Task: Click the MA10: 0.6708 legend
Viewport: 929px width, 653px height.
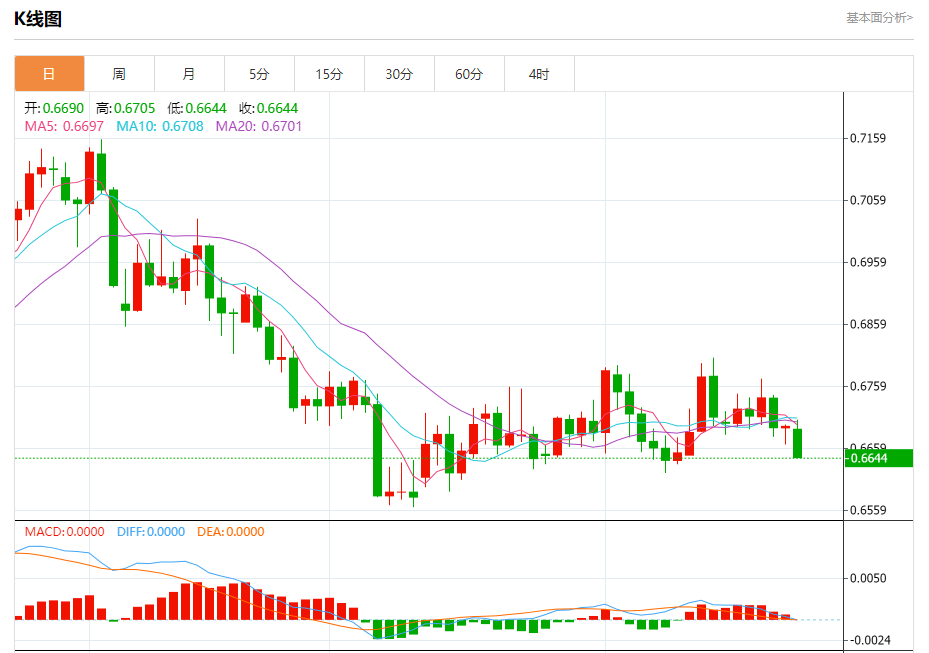Action: (x=160, y=126)
